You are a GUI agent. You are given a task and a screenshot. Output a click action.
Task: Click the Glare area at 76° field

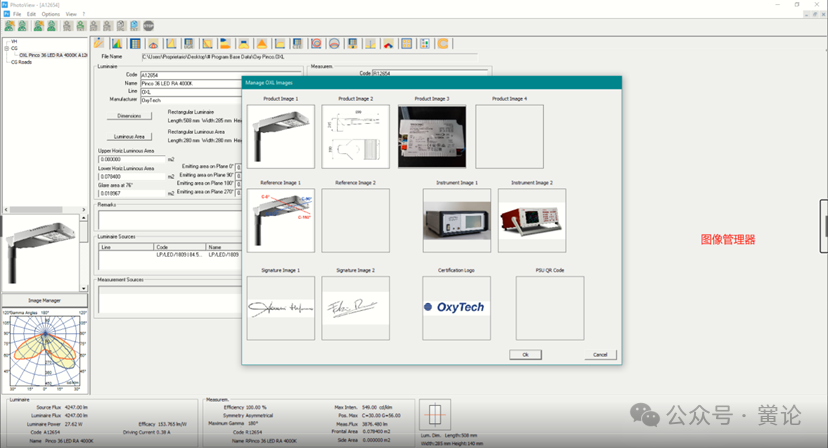[x=132, y=193]
